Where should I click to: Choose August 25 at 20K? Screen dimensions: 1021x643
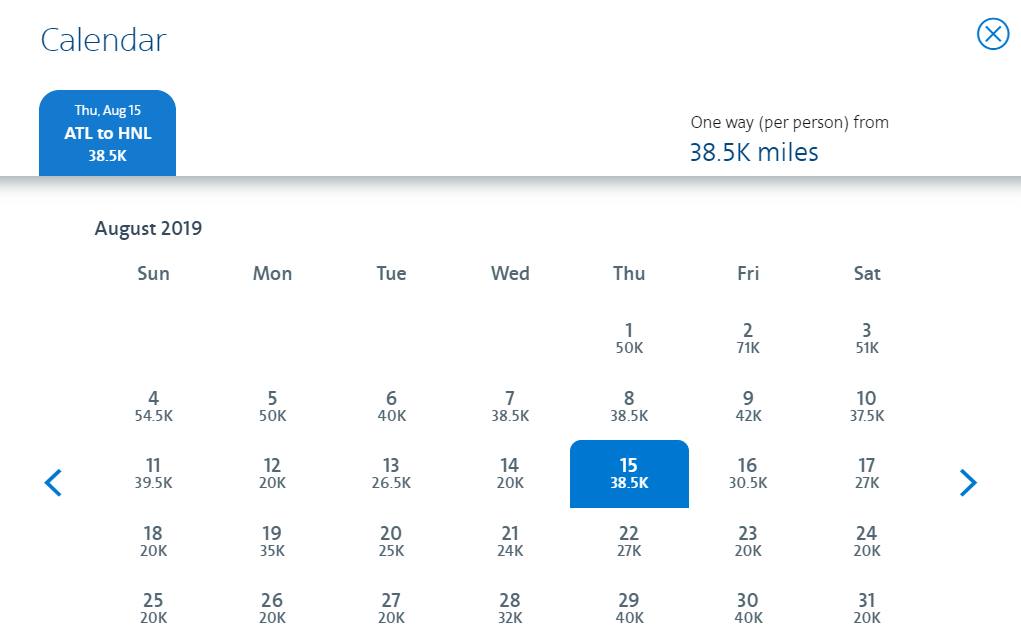coord(154,608)
